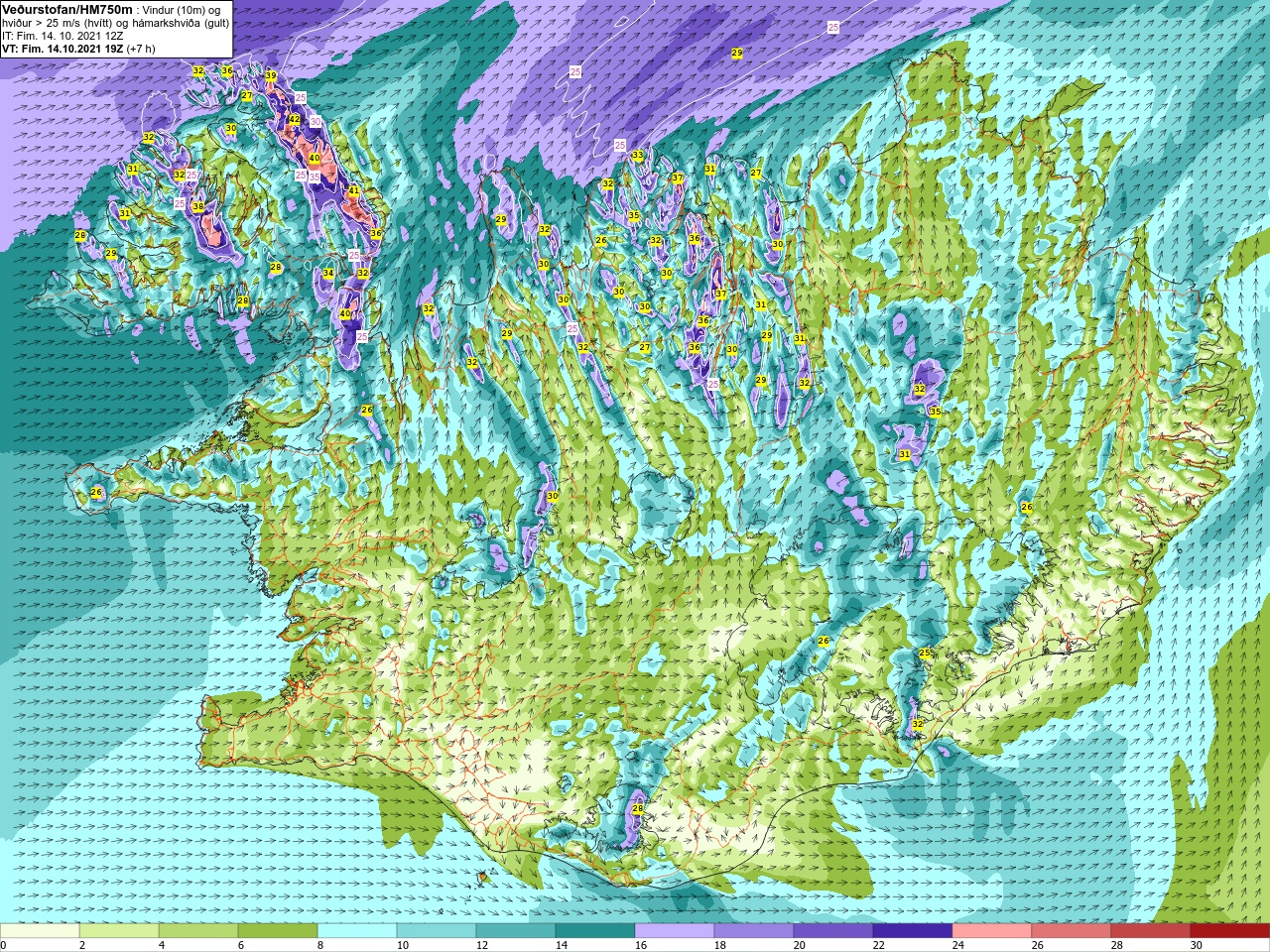Screen dimensions: 1270x952
Task: Click the legend swatch between 10 and 12
Action: [x=437, y=931]
